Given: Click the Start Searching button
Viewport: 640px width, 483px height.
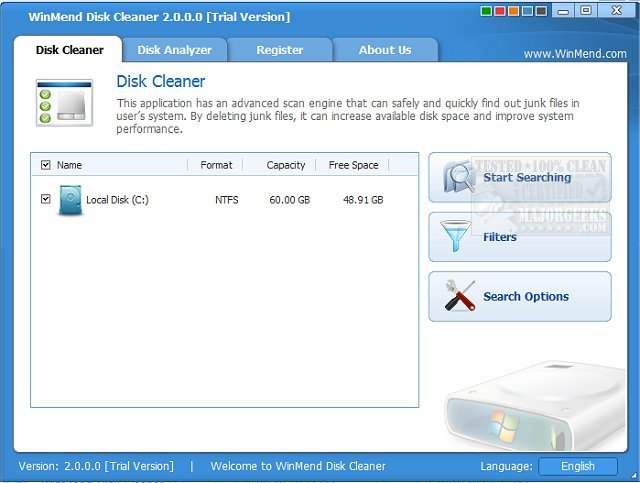Looking at the screenshot, I should pos(520,178).
